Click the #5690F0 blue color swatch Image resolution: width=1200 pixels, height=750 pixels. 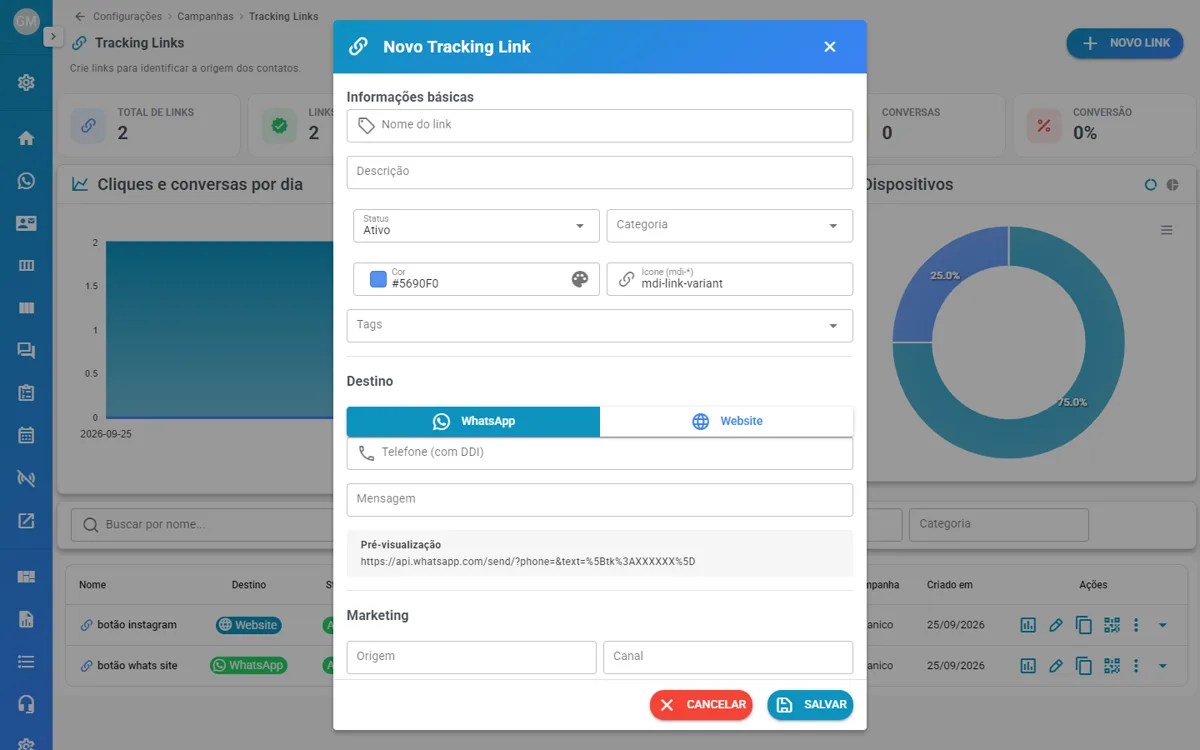378,279
